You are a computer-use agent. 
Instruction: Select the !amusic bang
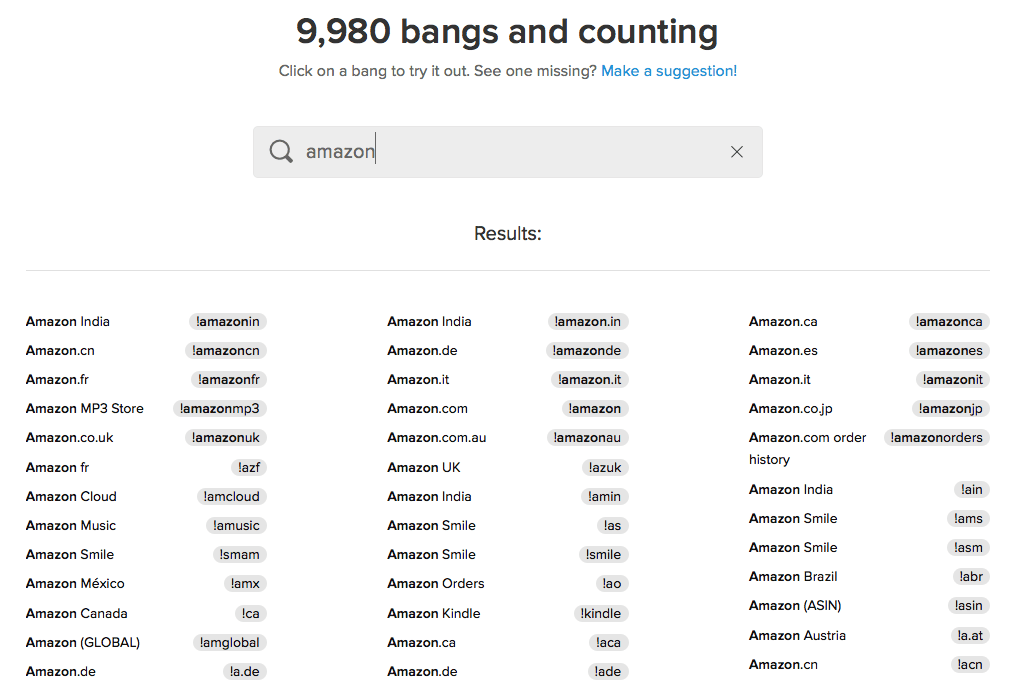click(236, 526)
